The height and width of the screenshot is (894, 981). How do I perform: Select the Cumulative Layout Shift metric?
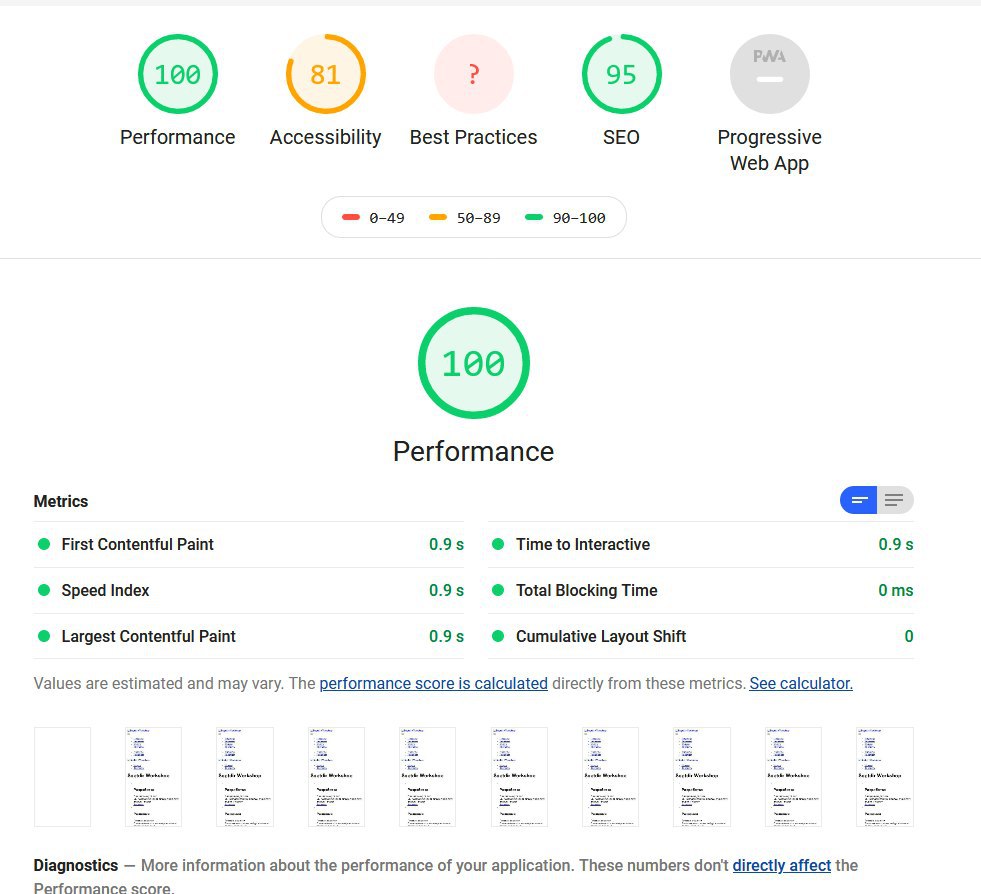click(701, 636)
